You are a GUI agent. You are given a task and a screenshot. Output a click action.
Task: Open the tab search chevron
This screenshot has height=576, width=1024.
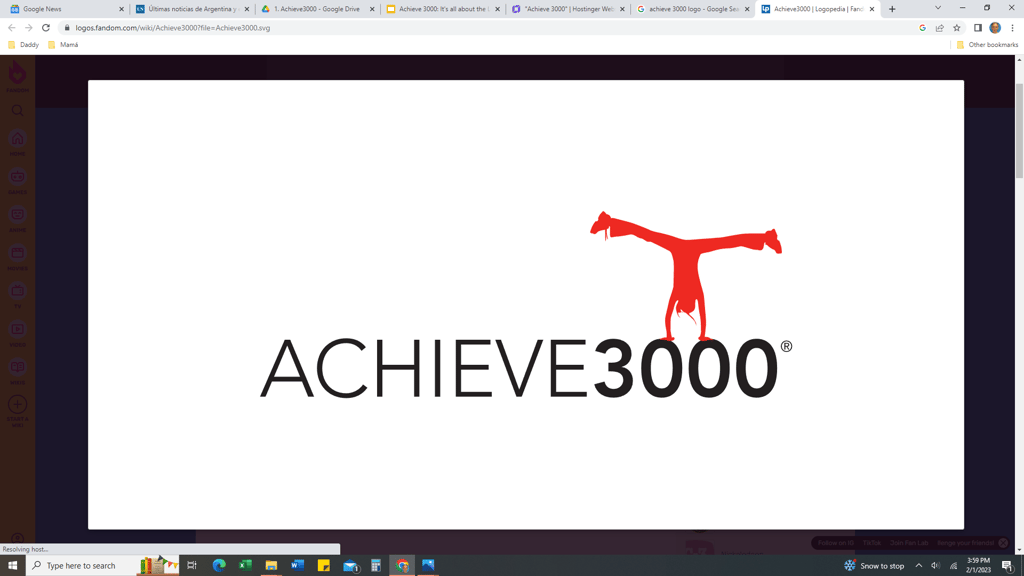[938, 8]
